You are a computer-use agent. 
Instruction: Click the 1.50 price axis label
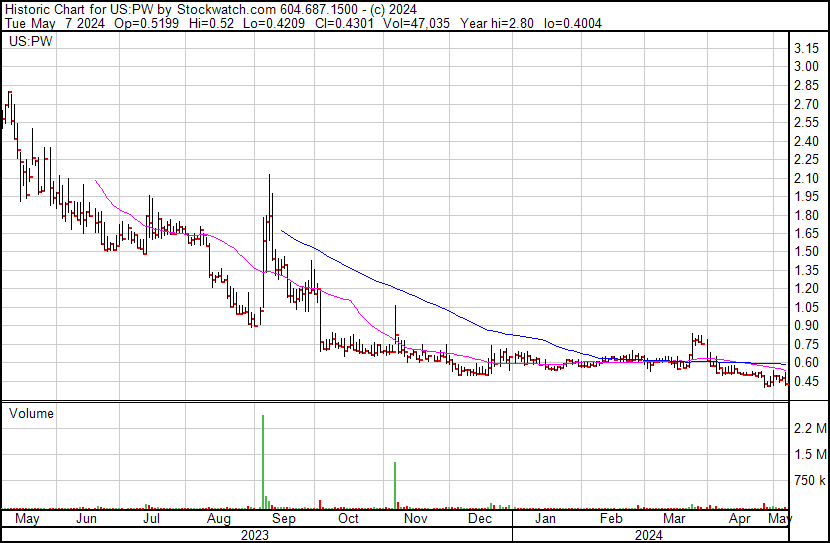807,252
